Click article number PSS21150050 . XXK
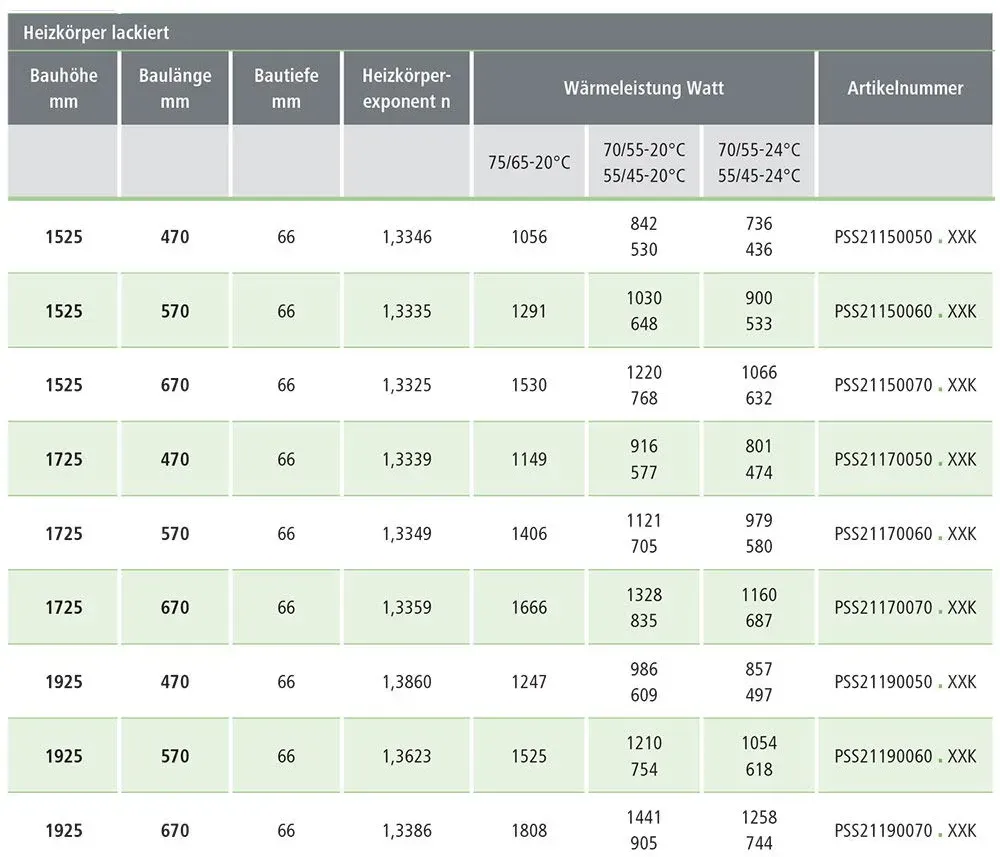The height and width of the screenshot is (857, 1000). [905, 237]
